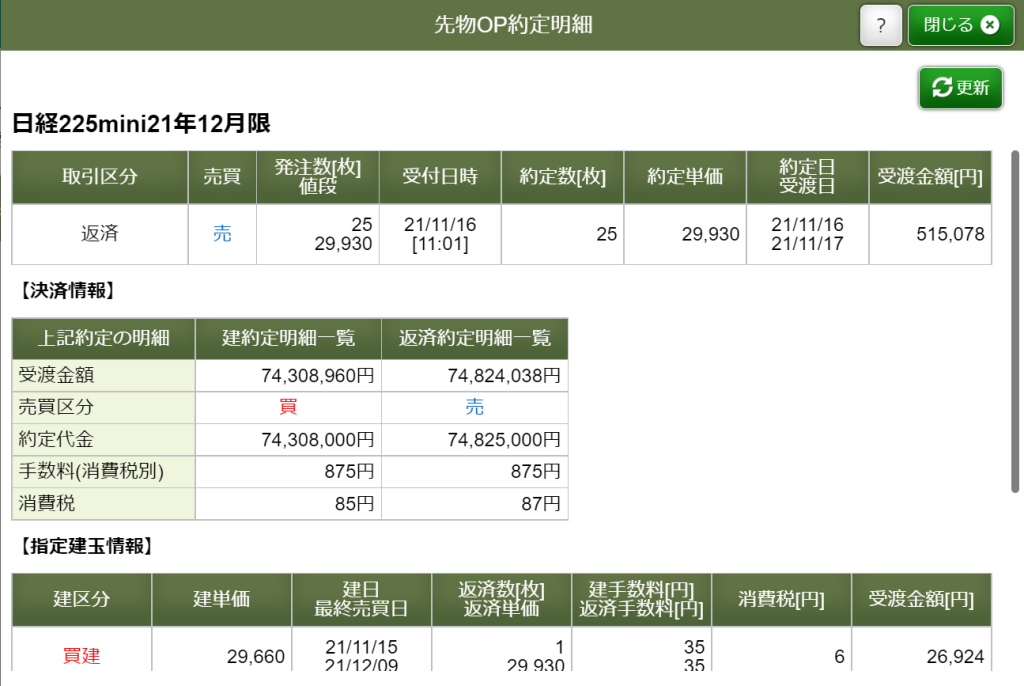
Task: Open the help question mark button
Action: tap(880, 25)
